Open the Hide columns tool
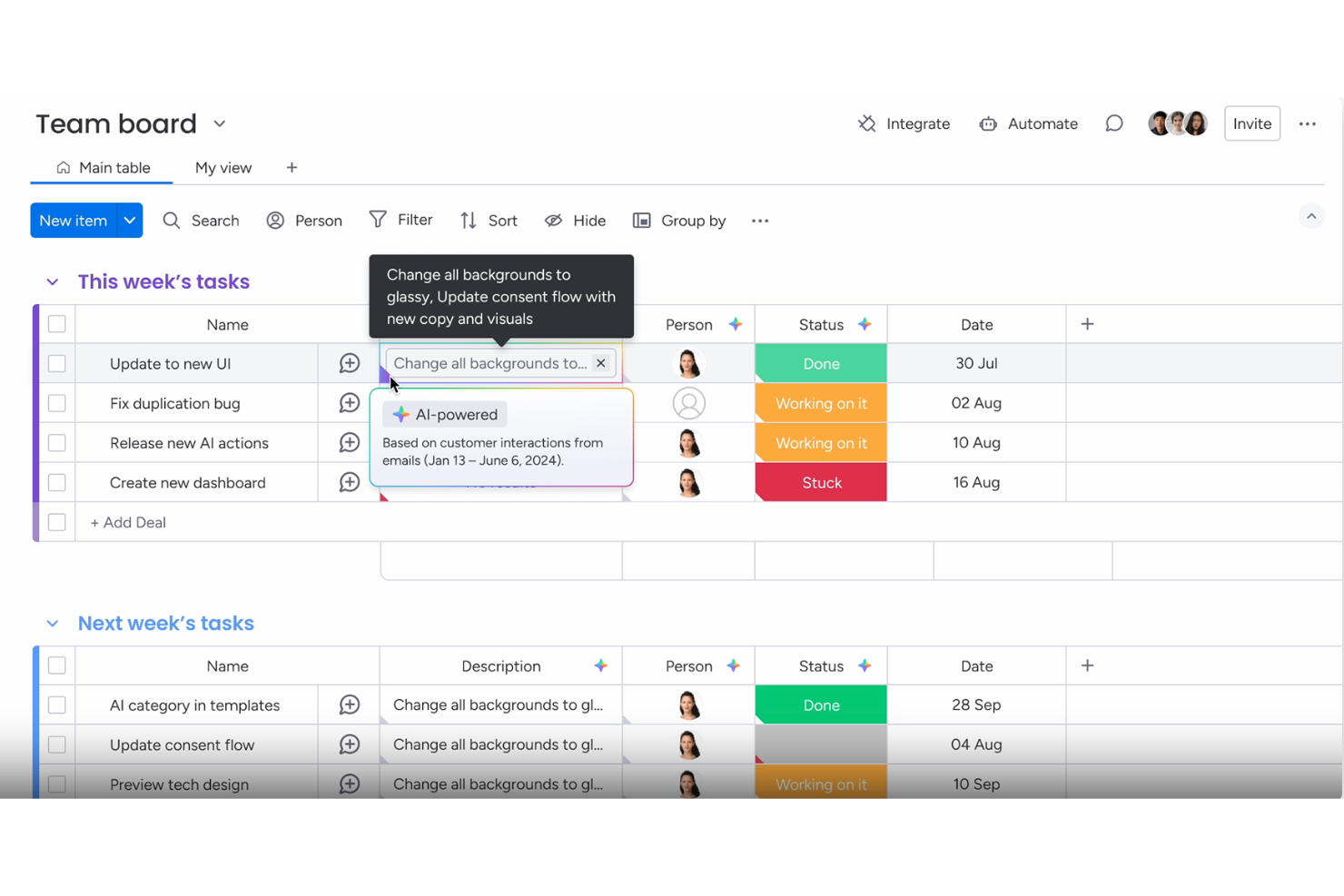Image resolution: width=1344 pixels, height=896 pixels. tap(553, 220)
